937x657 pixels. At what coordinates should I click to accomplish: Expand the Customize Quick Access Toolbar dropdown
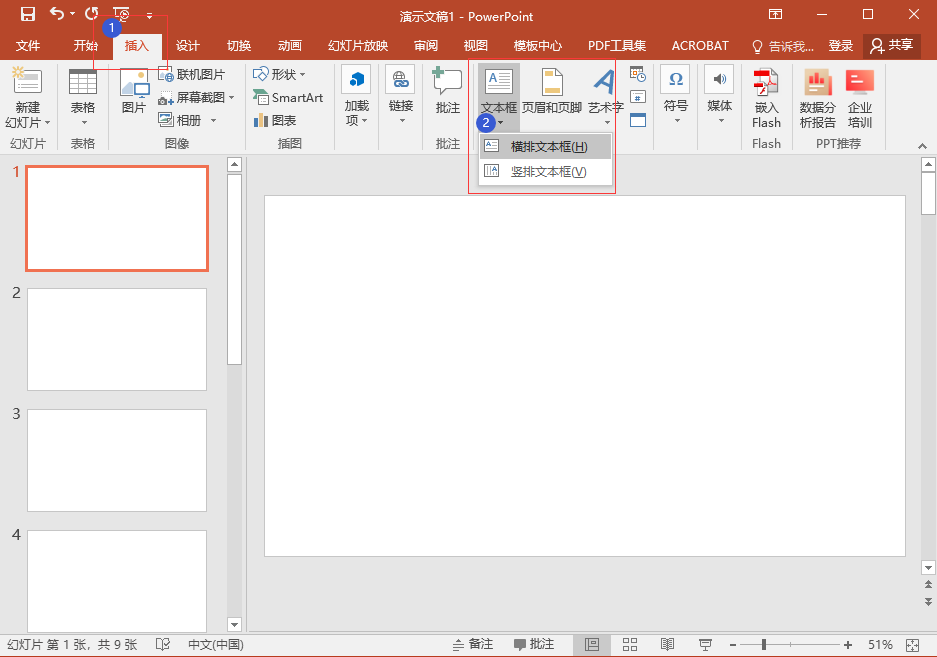[x=149, y=16]
